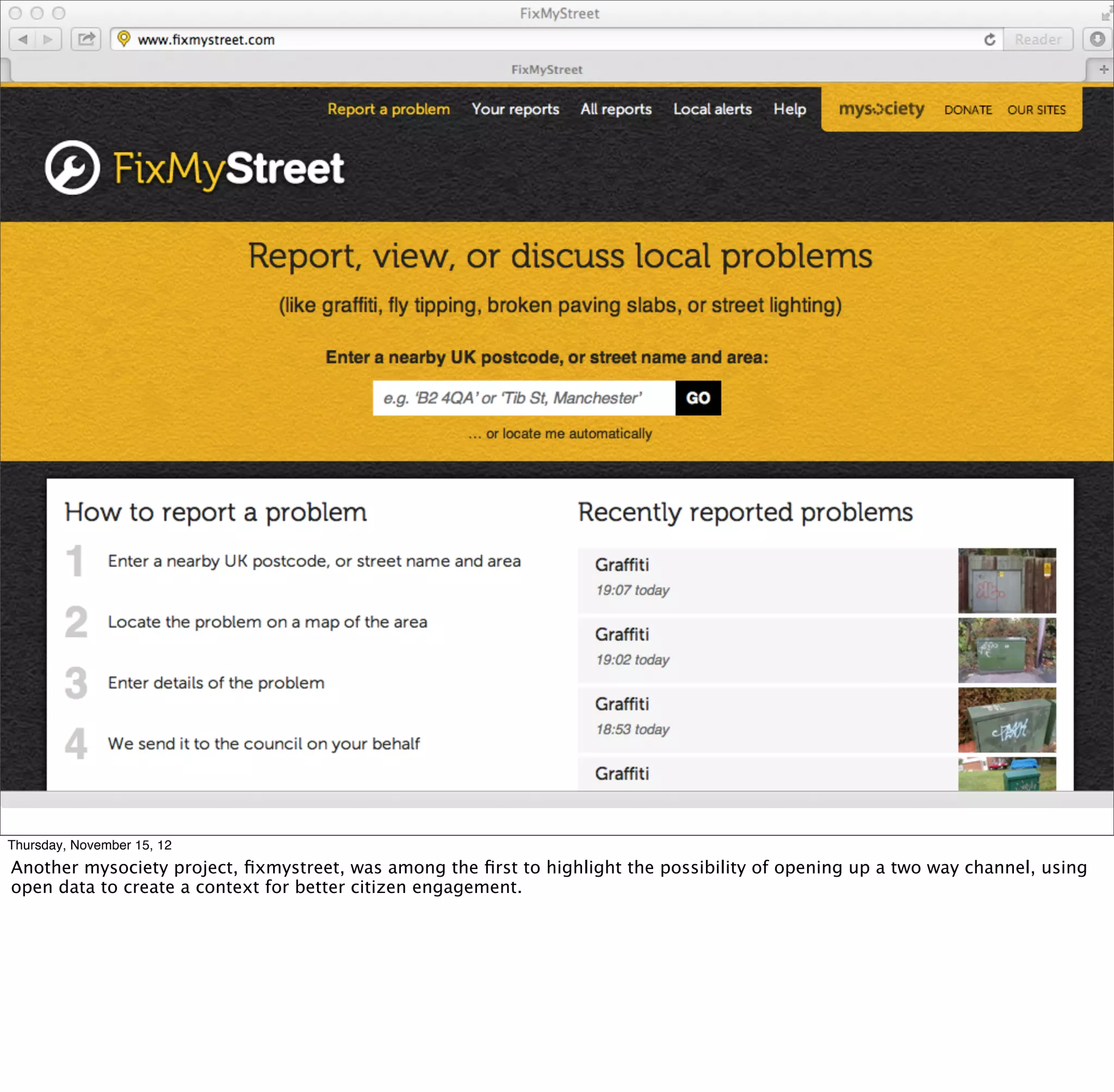Click the browser back arrow button
Viewport: 1114px width, 1092px height.
click(x=23, y=40)
